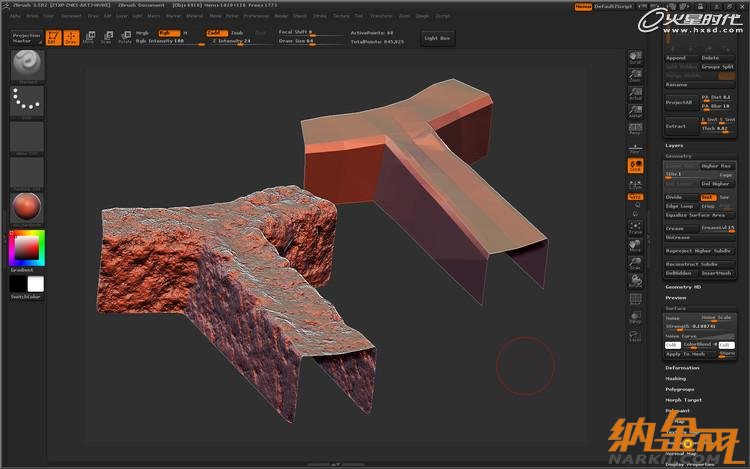Expand the Deformation subpalette
This screenshot has width=750, height=469.
[x=683, y=368]
